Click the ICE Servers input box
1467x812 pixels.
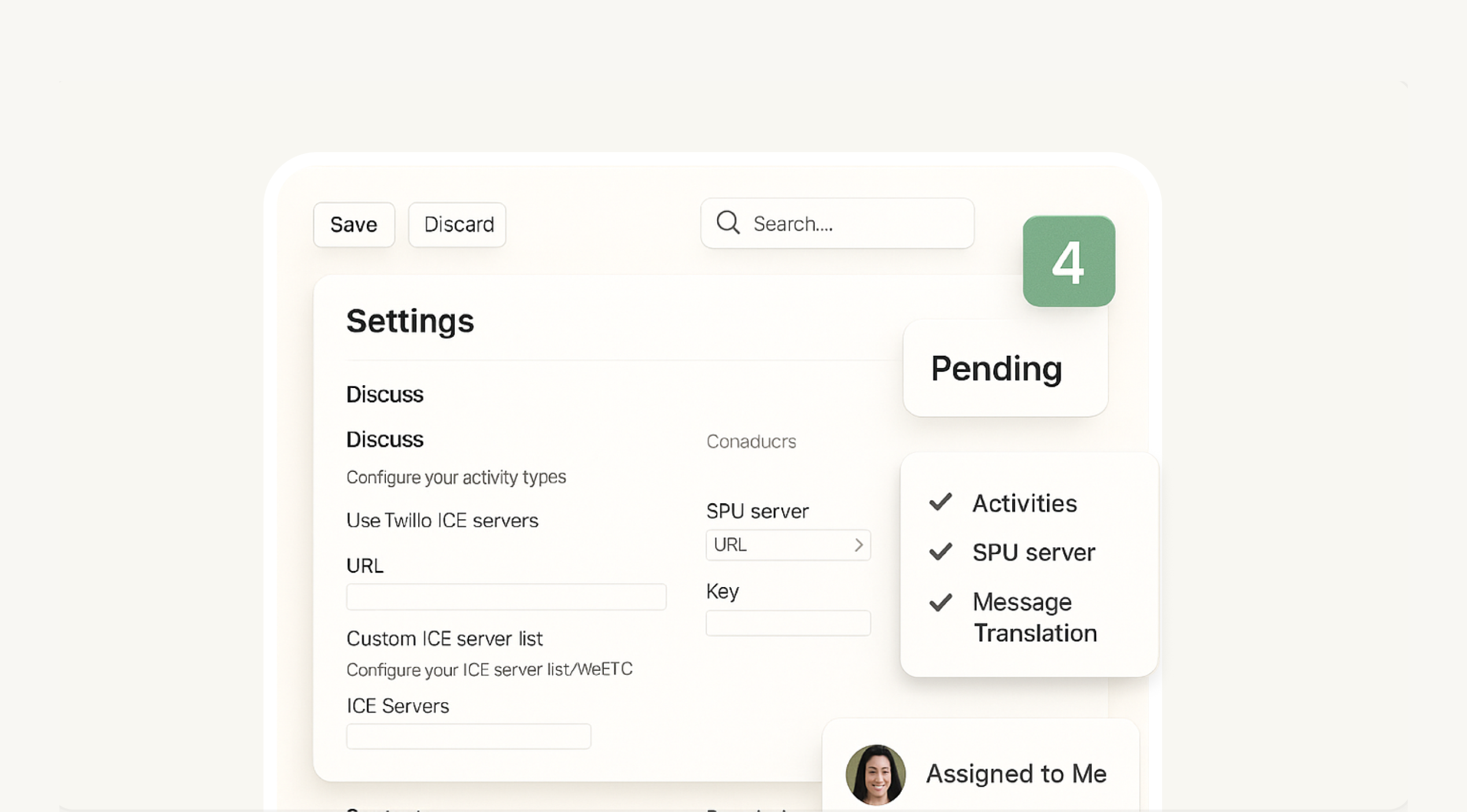tap(469, 736)
